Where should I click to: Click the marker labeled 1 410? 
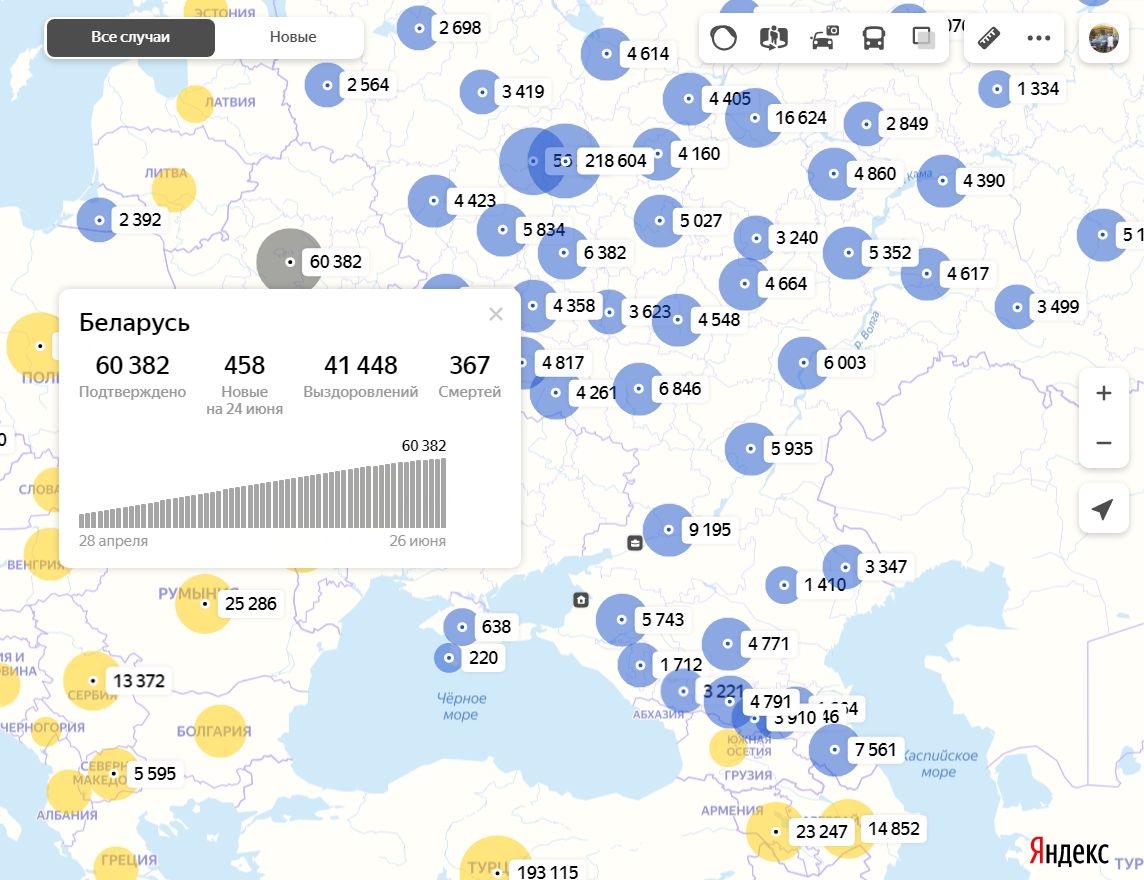click(784, 585)
